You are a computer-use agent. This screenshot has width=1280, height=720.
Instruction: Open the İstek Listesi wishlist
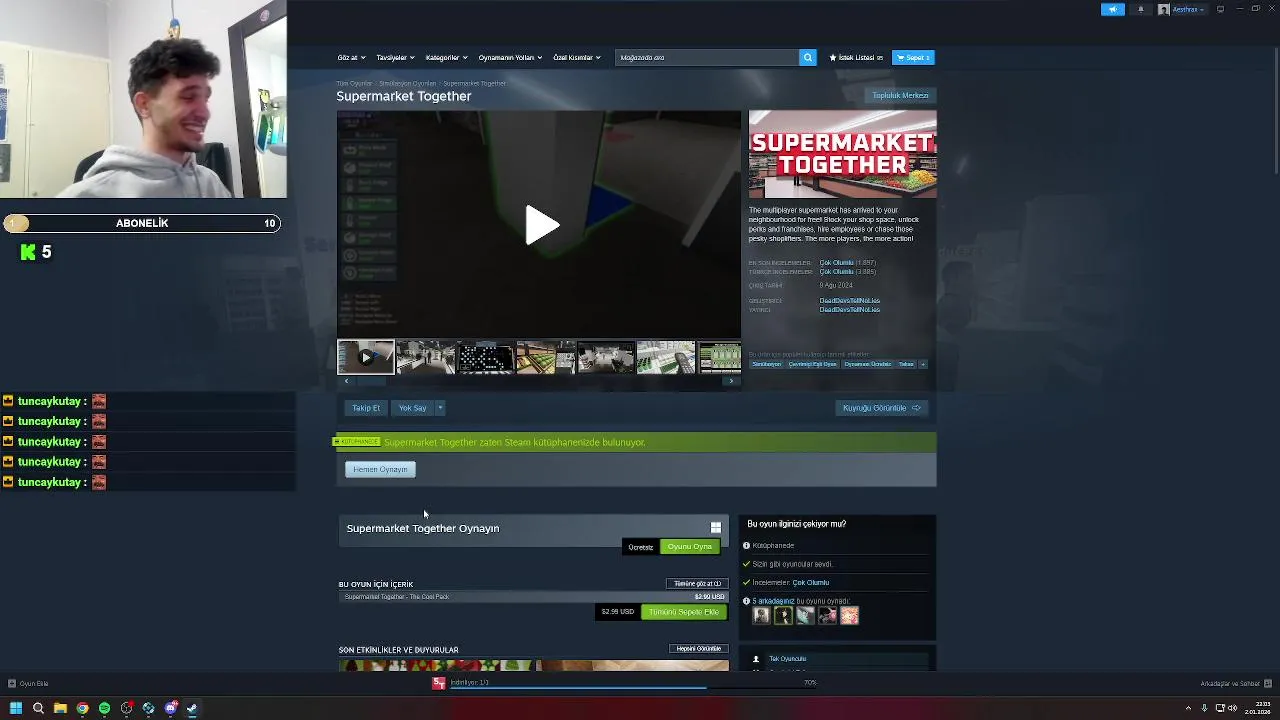[x=856, y=57]
